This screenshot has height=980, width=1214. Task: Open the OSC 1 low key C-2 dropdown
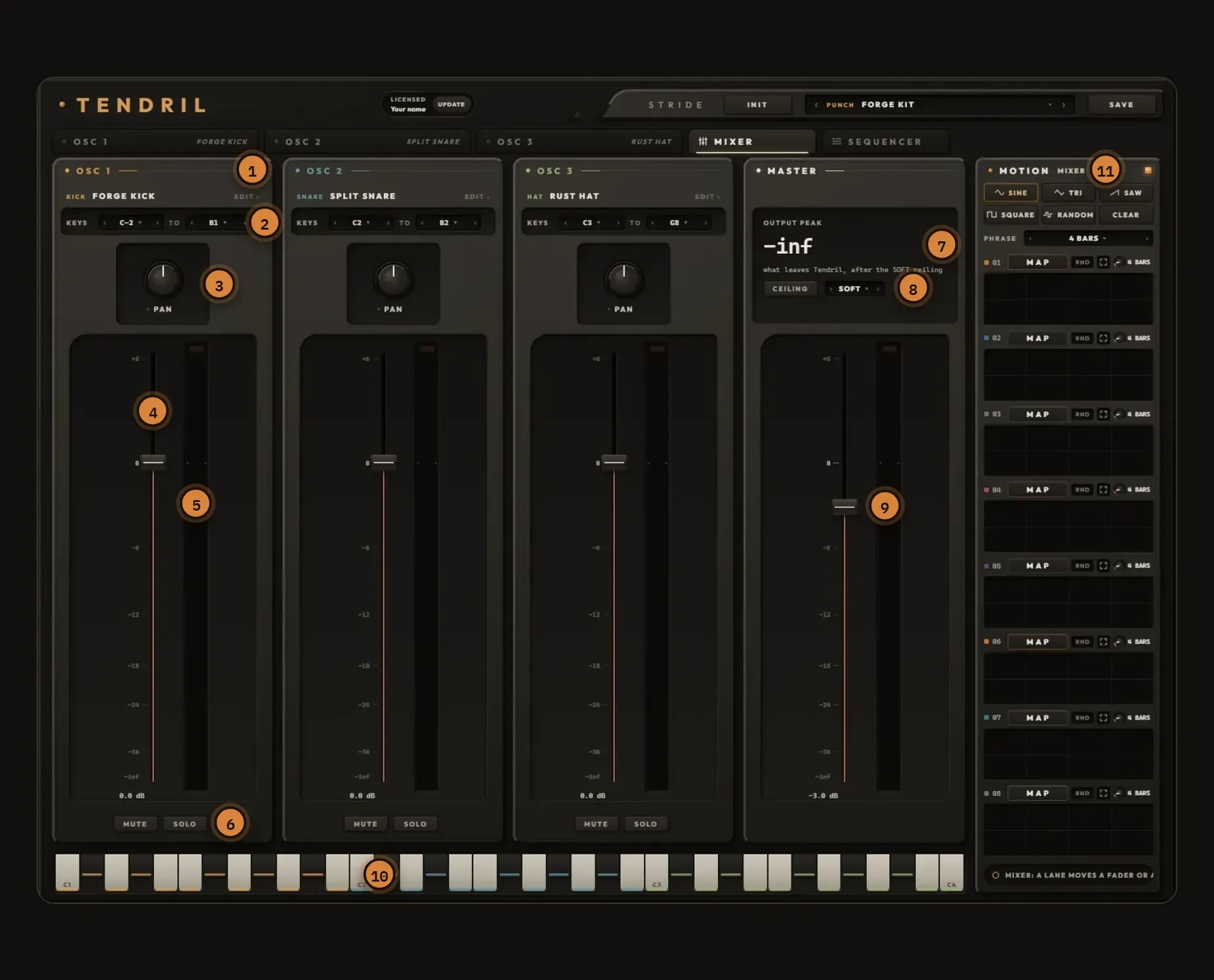point(131,223)
